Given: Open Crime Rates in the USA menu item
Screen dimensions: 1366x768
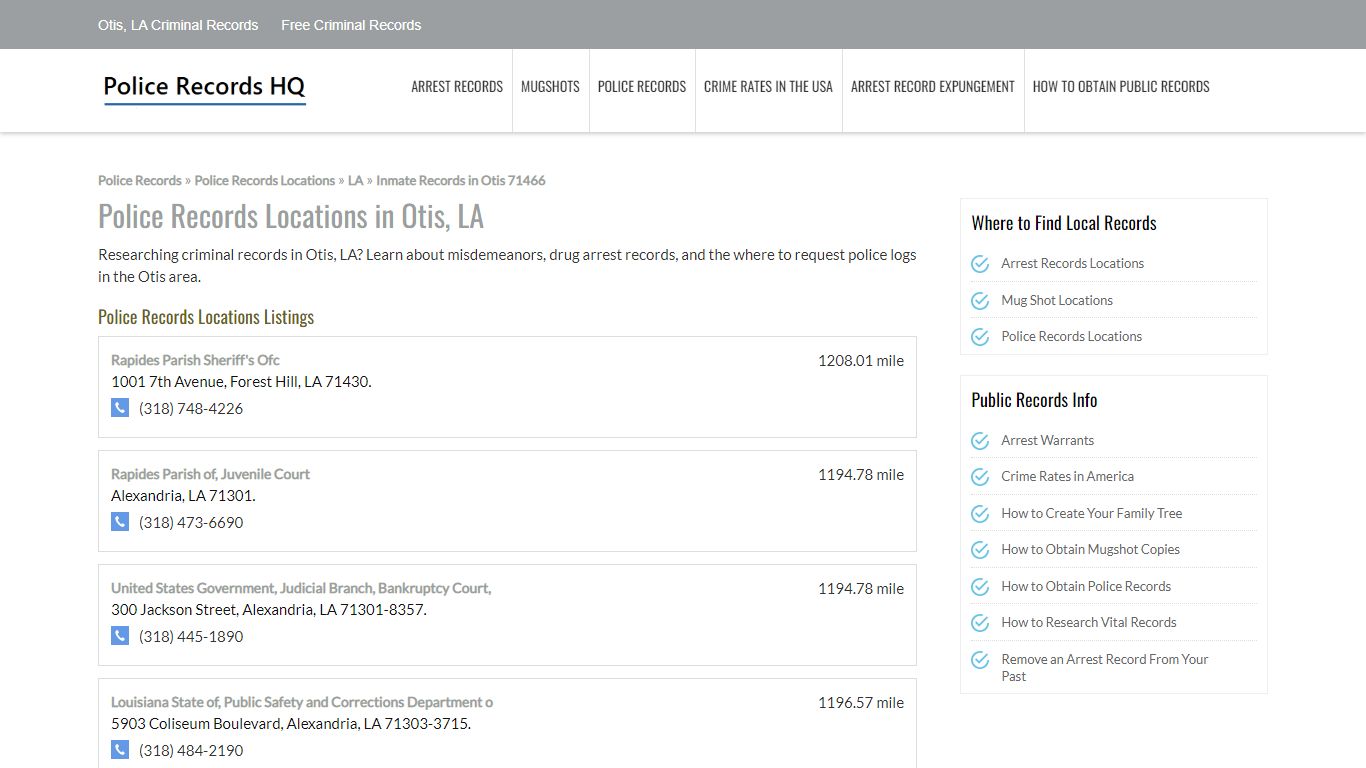Looking at the screenshot, I should pos(768,87).
